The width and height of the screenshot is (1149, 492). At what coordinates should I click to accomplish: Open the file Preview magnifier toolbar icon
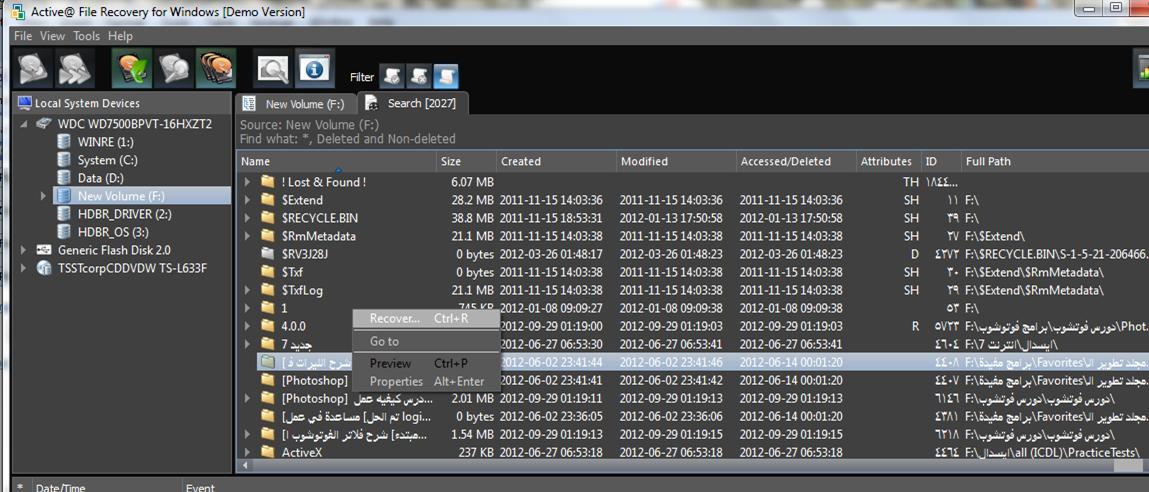pyautogui.click(x=272, y=69)
